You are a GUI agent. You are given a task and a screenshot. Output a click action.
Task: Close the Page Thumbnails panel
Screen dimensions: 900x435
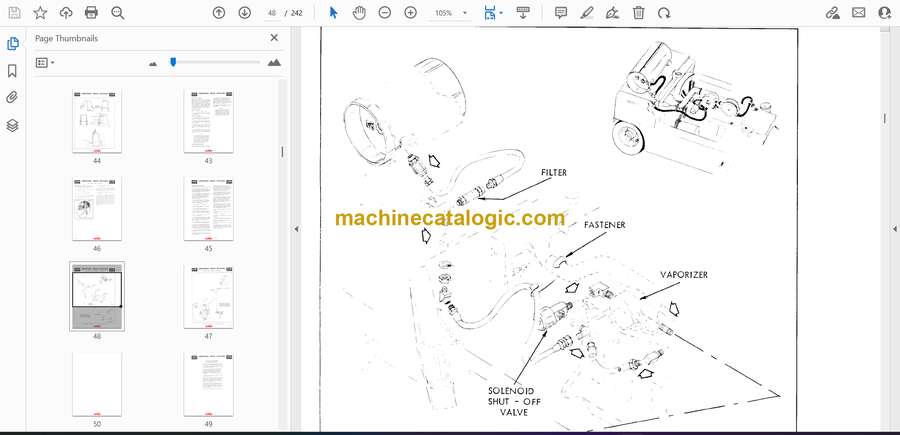(x=274, y=38)
